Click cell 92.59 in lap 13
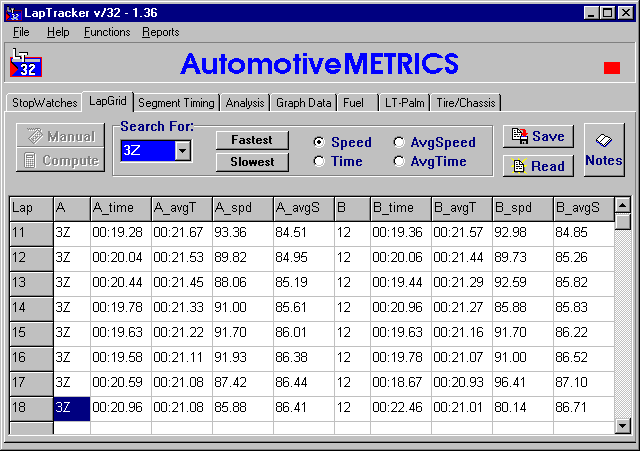This screenshot has width=640, height=451. coord(523,283)
